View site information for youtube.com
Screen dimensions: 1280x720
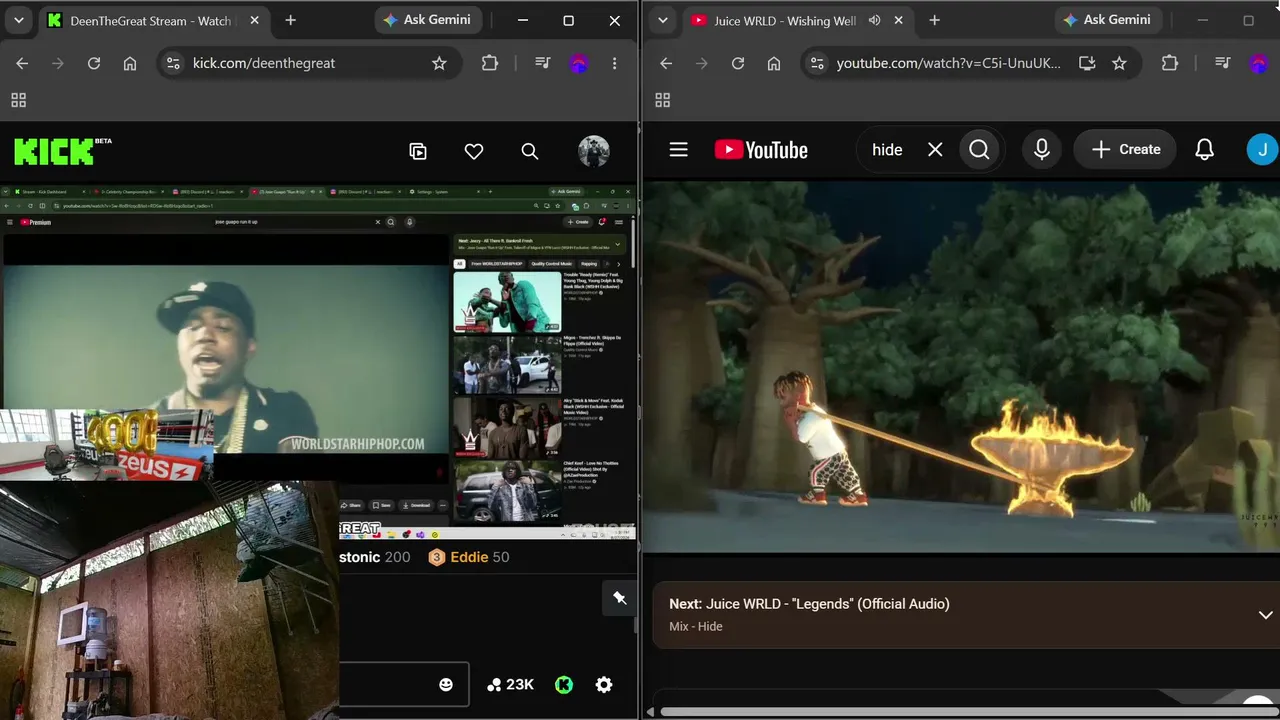[x=817, y=63]
